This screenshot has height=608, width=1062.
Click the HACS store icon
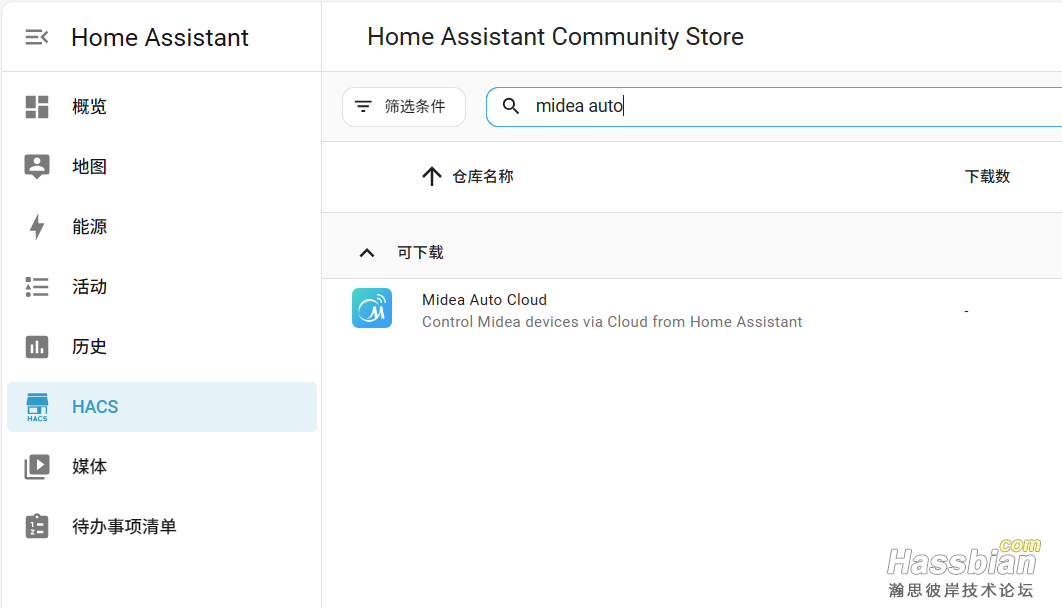click(37, 407)
